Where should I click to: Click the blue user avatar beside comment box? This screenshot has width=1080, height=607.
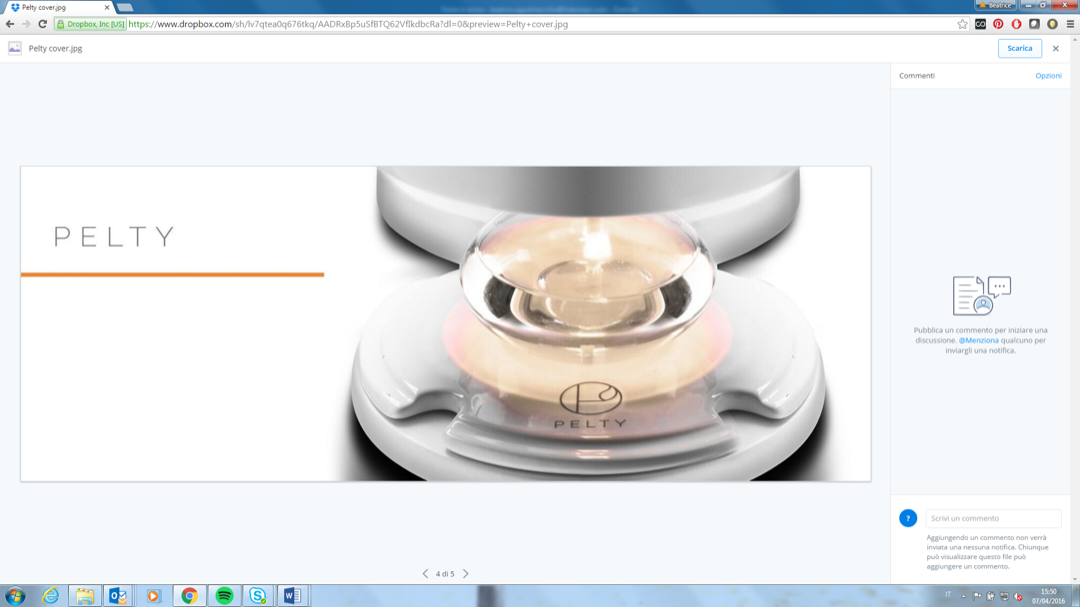click(908, 518)
